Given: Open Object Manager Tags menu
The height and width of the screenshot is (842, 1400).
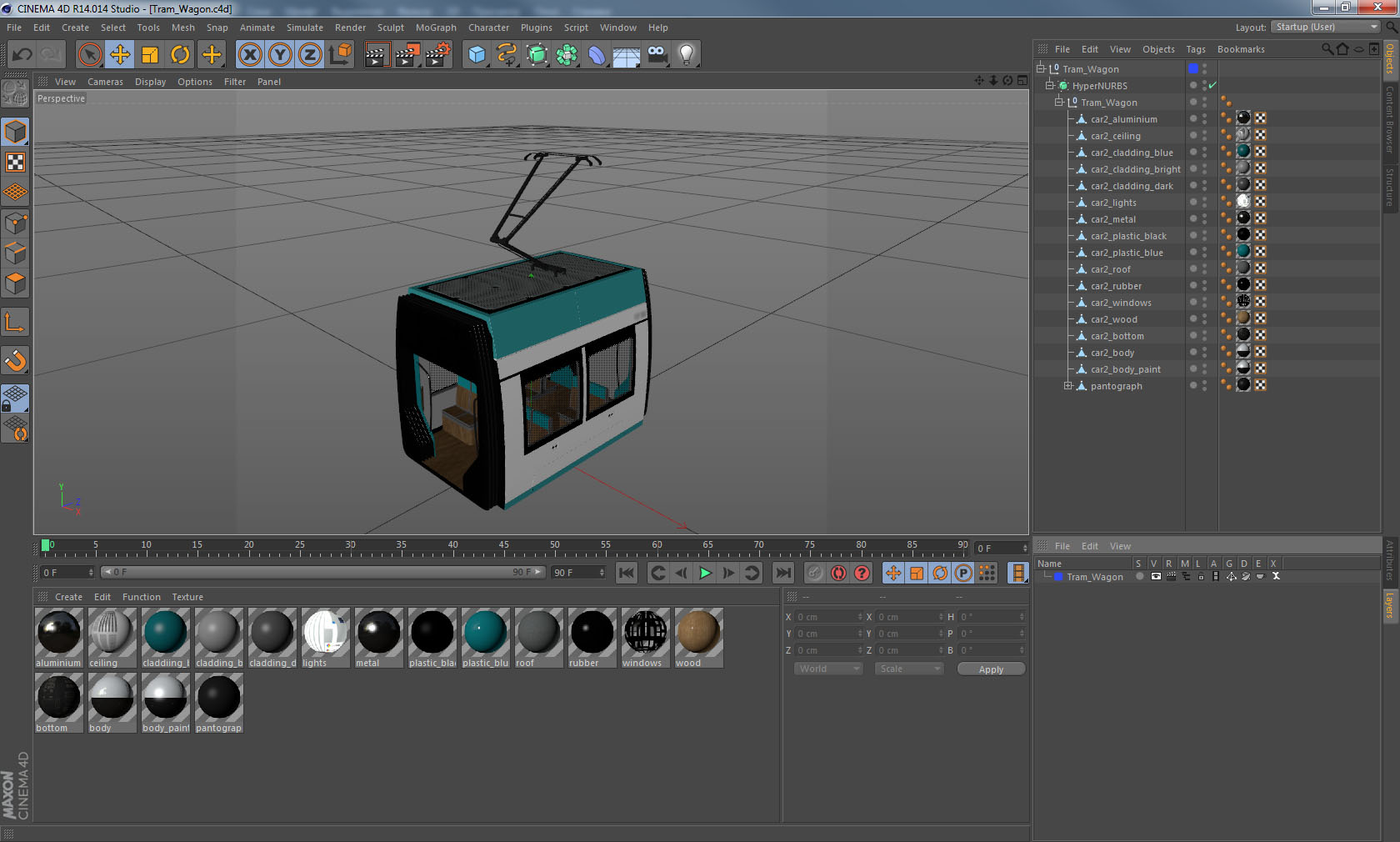Looking at the screenshot, I should [x=1196, y=49].
